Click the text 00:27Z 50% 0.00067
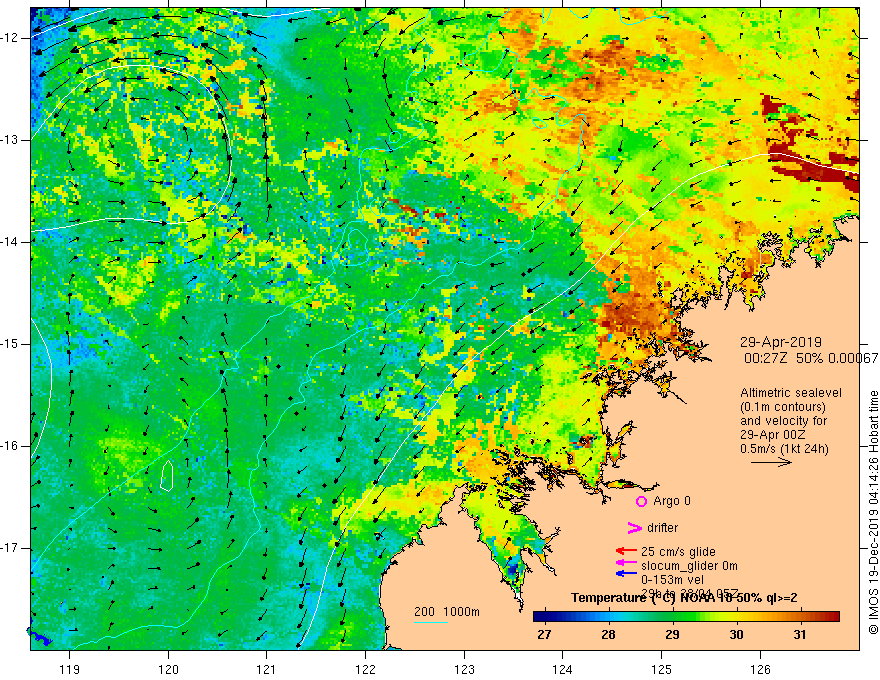 pos(811,359)
